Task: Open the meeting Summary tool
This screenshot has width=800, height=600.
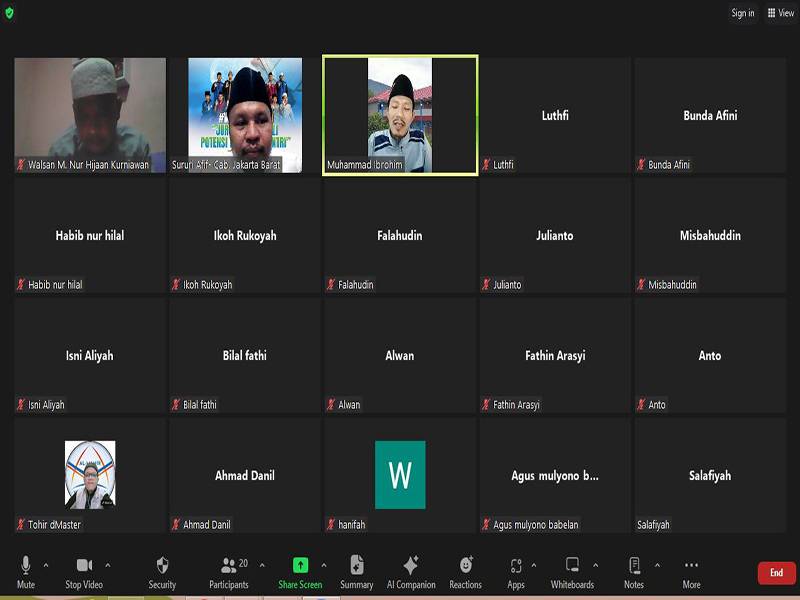Action: [357, 566]
